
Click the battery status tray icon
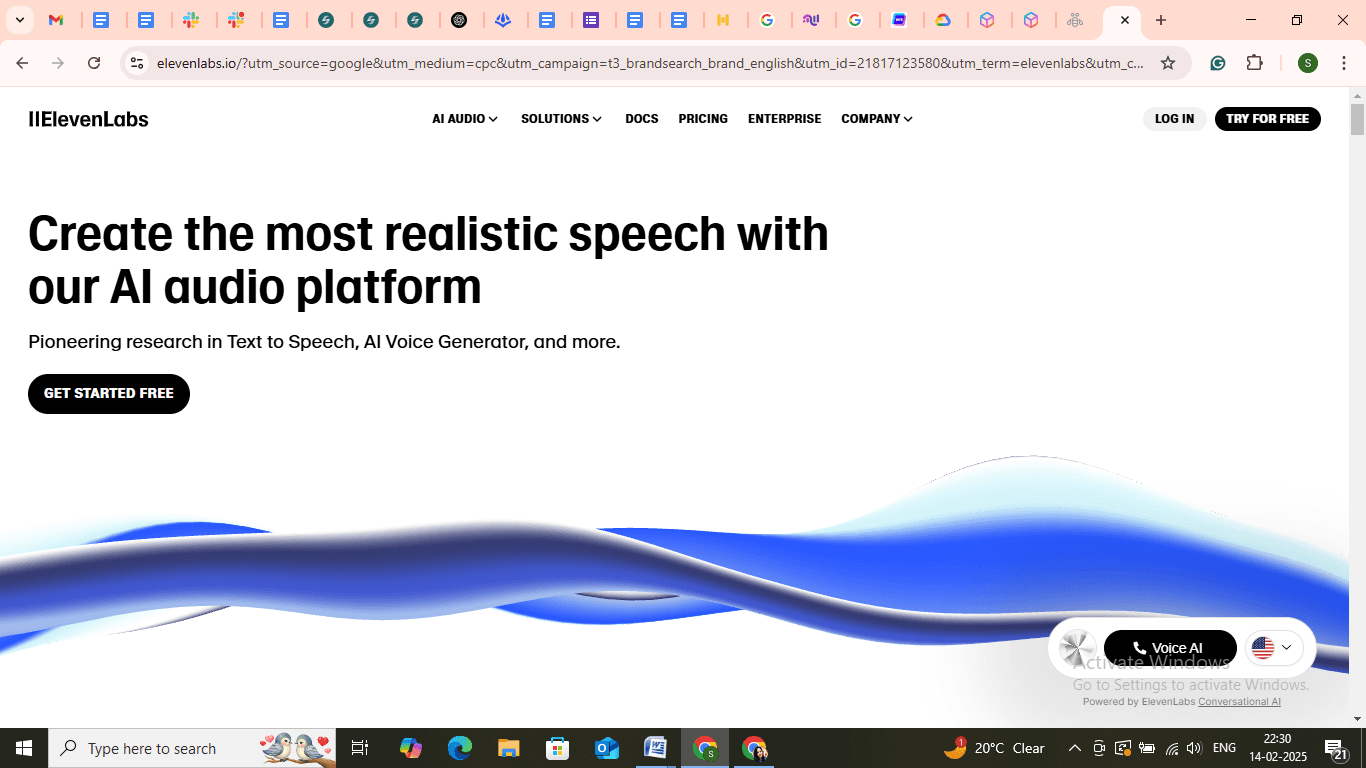tap(1146, 748)
